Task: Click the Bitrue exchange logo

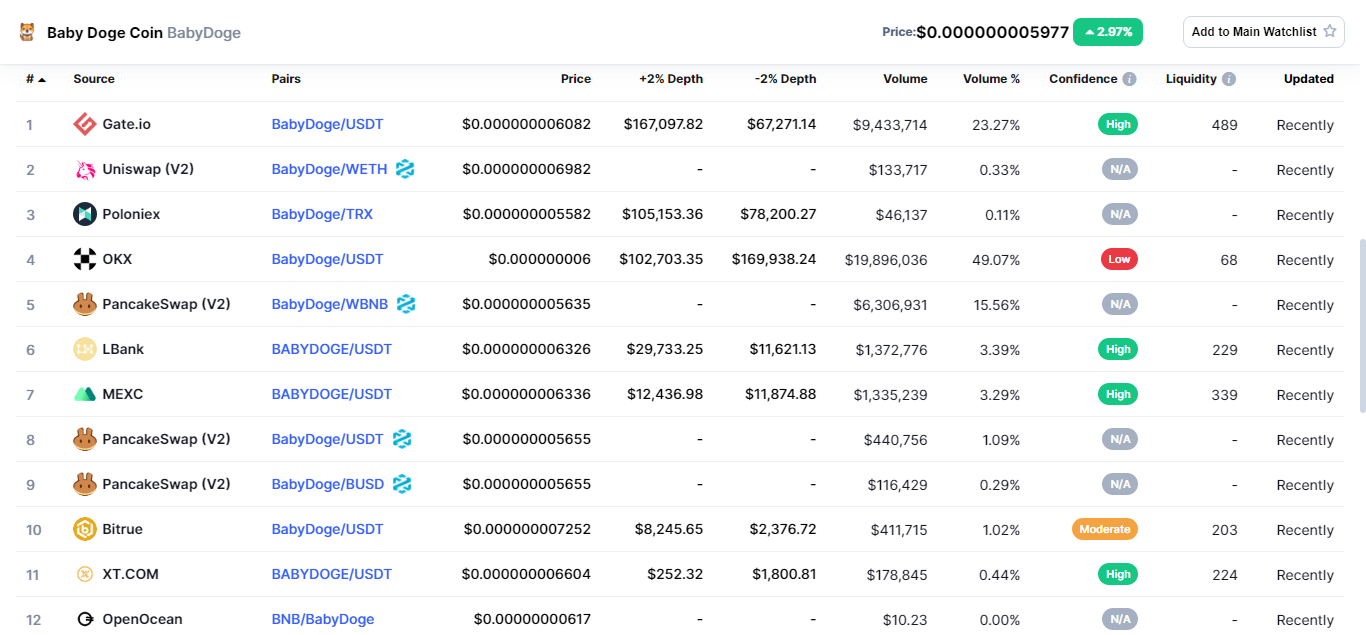Action: tap(85, 529)
